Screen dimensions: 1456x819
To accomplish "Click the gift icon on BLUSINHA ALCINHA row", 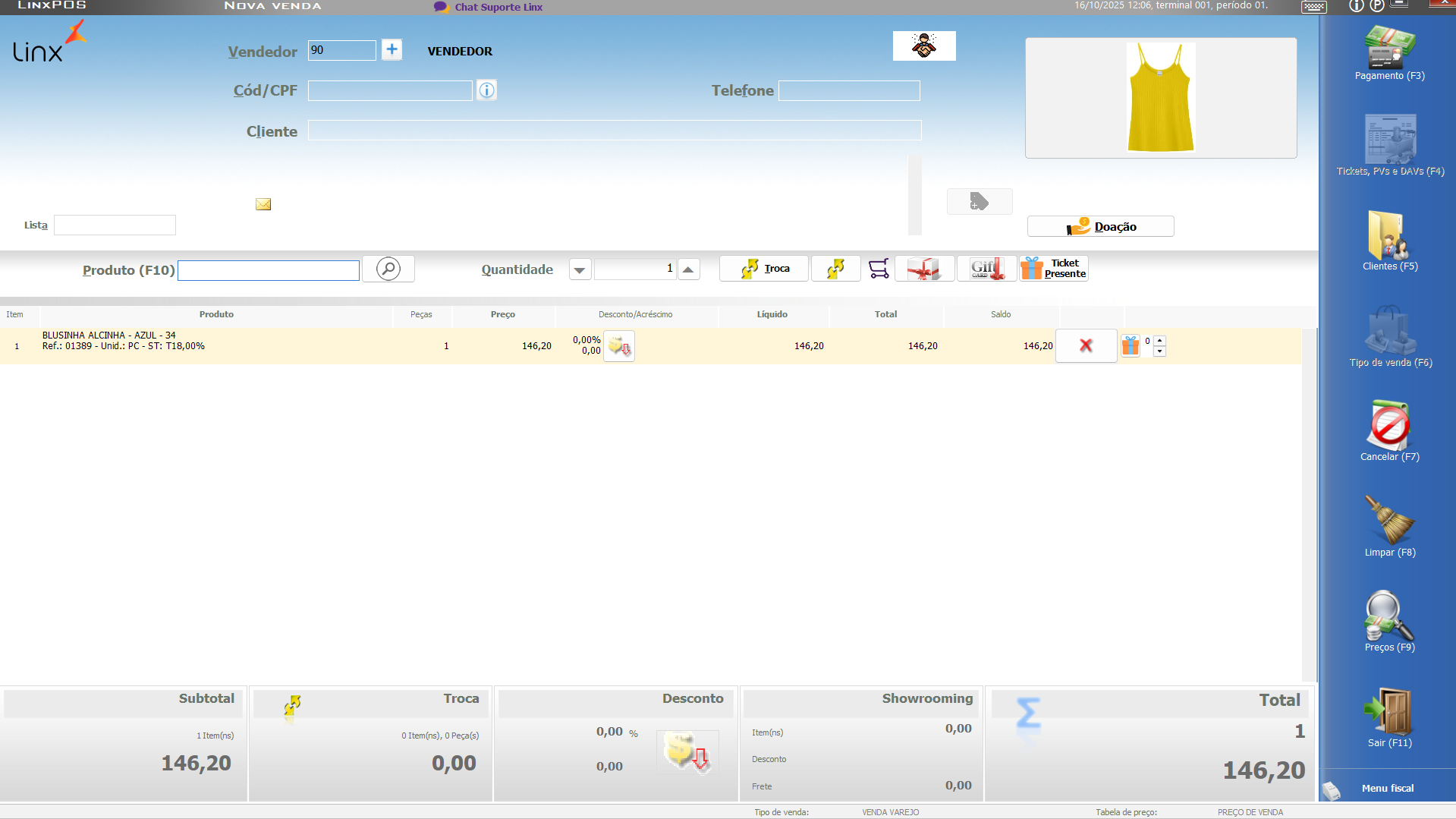I will (x=1131, y=345).
